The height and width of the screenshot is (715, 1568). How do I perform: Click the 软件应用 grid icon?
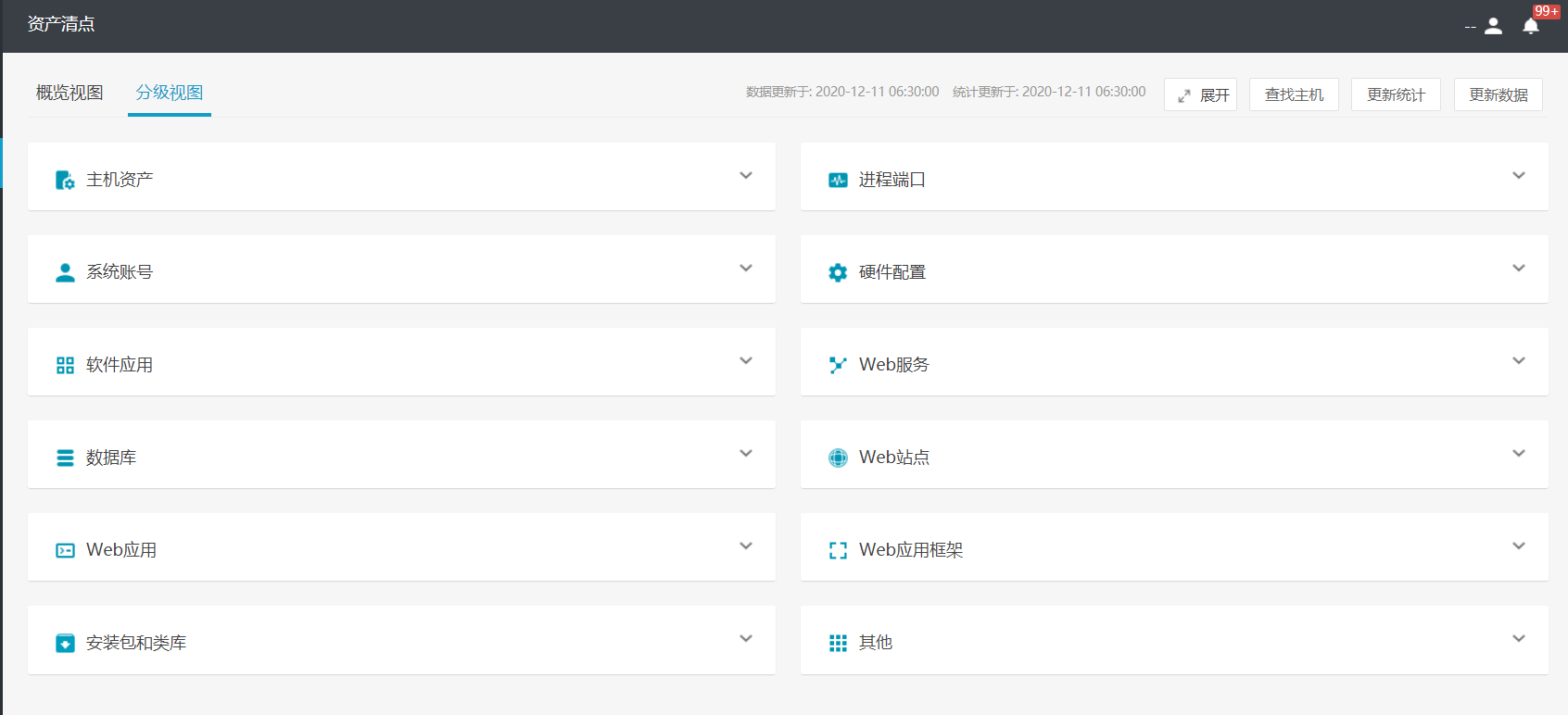click(x=65, y=365)
